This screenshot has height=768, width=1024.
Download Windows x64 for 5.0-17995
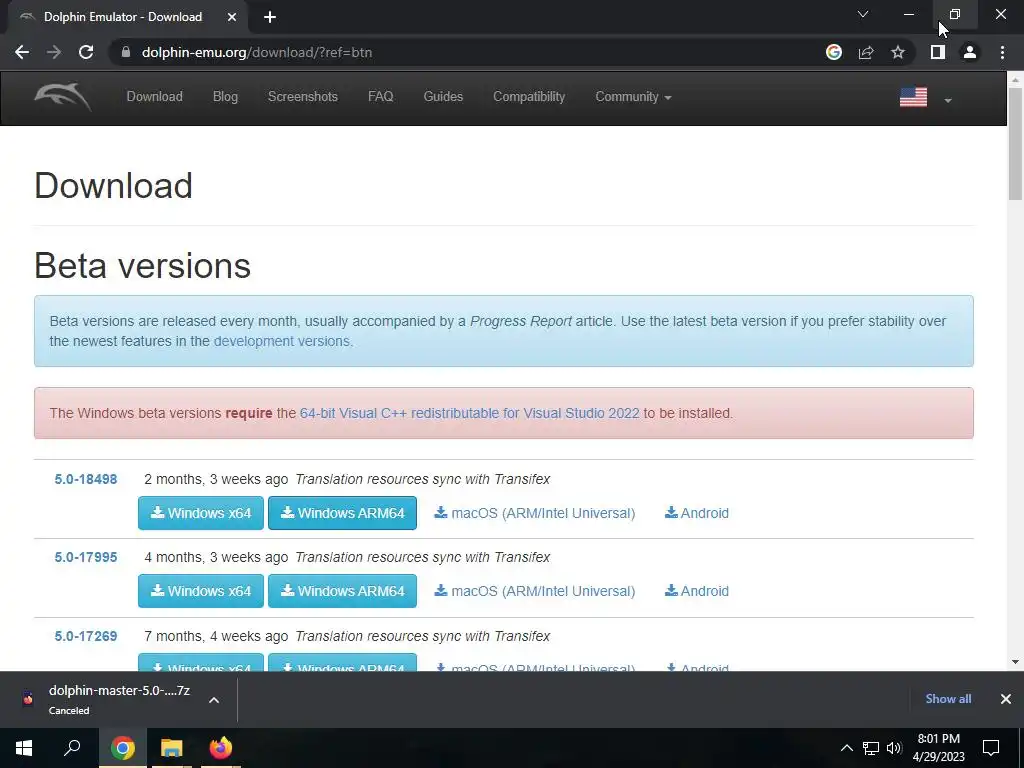(x=200, y=591)
